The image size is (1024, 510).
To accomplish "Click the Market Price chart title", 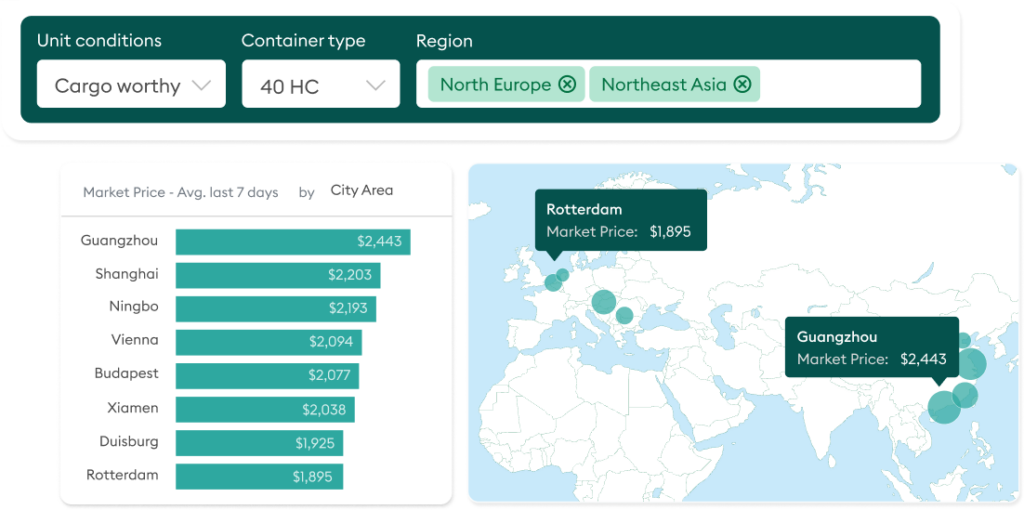I will tap(180, 192).
